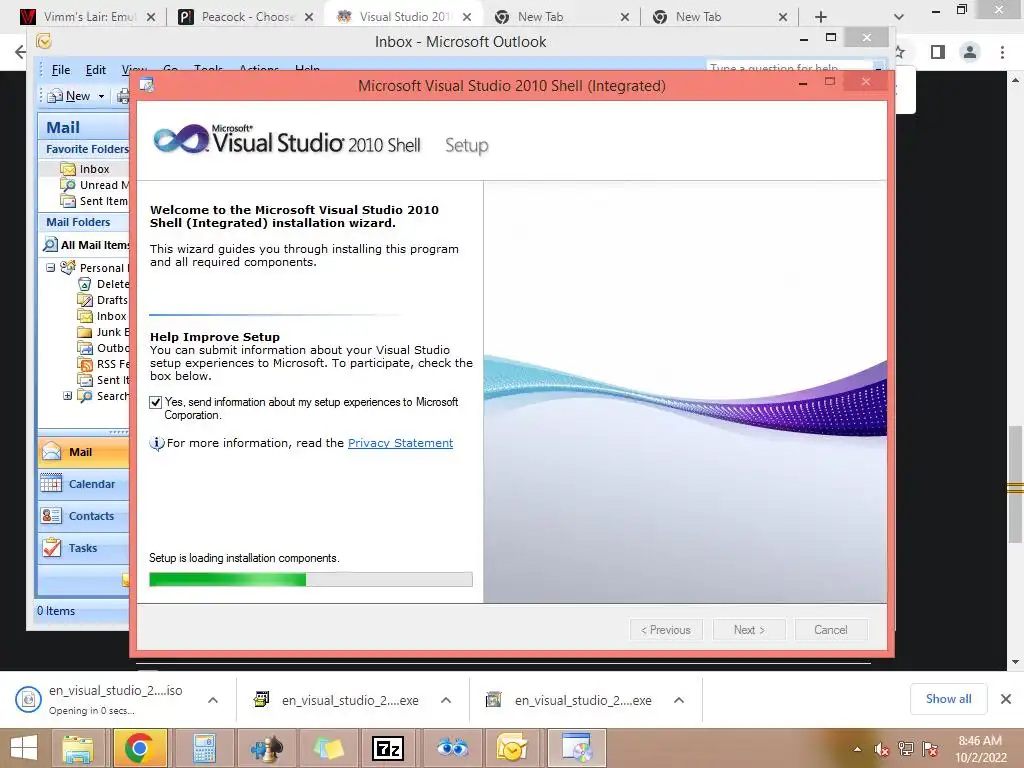Open the New dropdown arrow in Outlook

(101, 96)
